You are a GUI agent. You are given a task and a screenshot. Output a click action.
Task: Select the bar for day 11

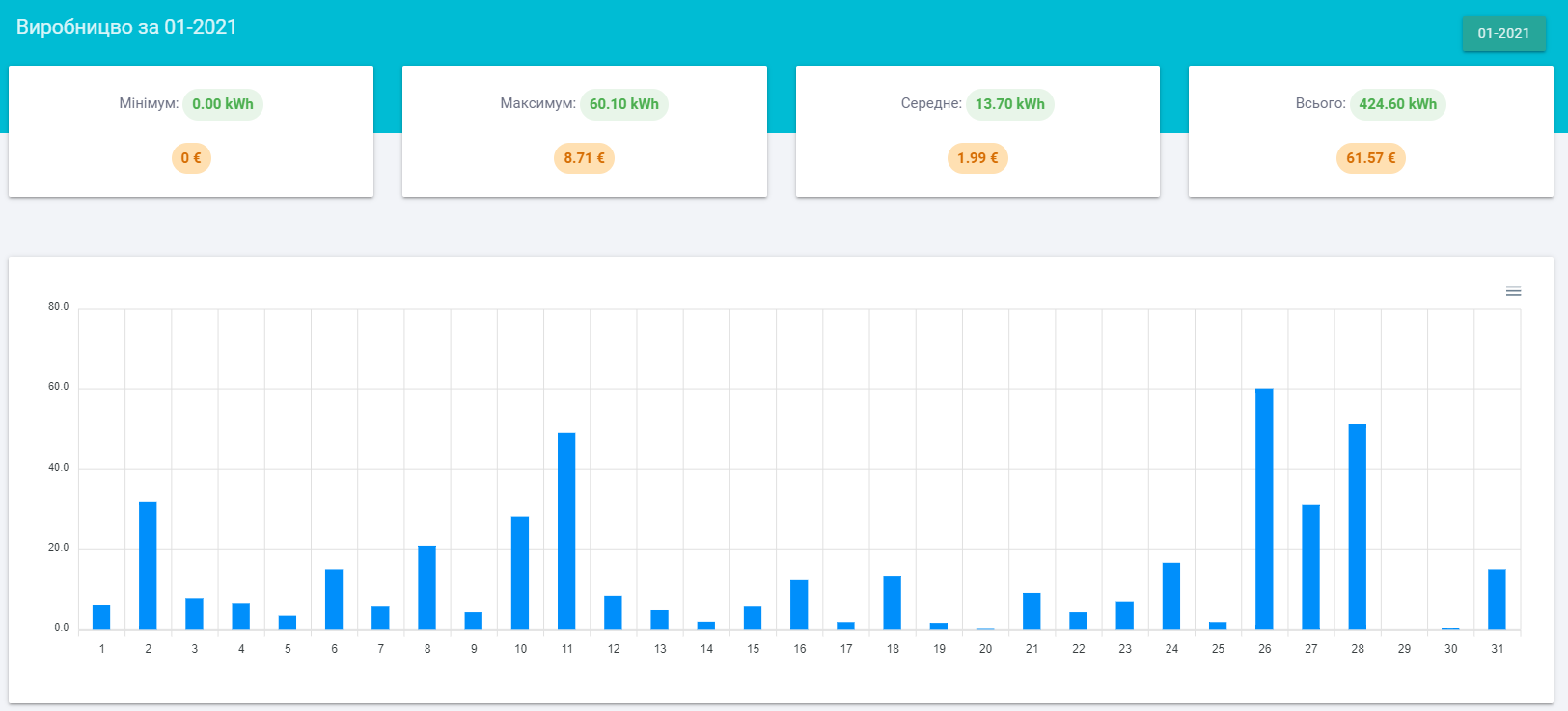(x=566, y=532)
